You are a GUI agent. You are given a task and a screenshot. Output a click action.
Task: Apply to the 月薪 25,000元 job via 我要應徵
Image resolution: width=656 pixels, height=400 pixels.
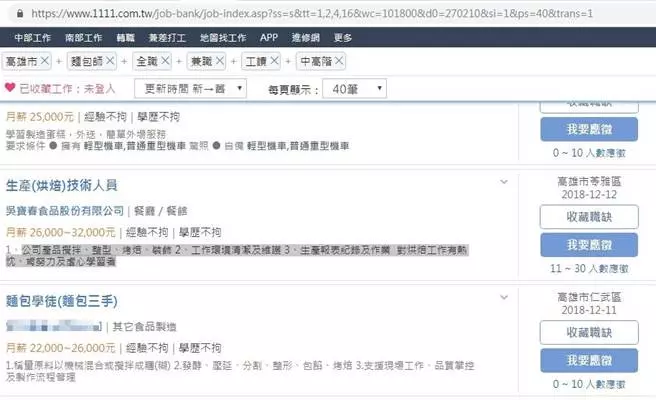point(589,129)
